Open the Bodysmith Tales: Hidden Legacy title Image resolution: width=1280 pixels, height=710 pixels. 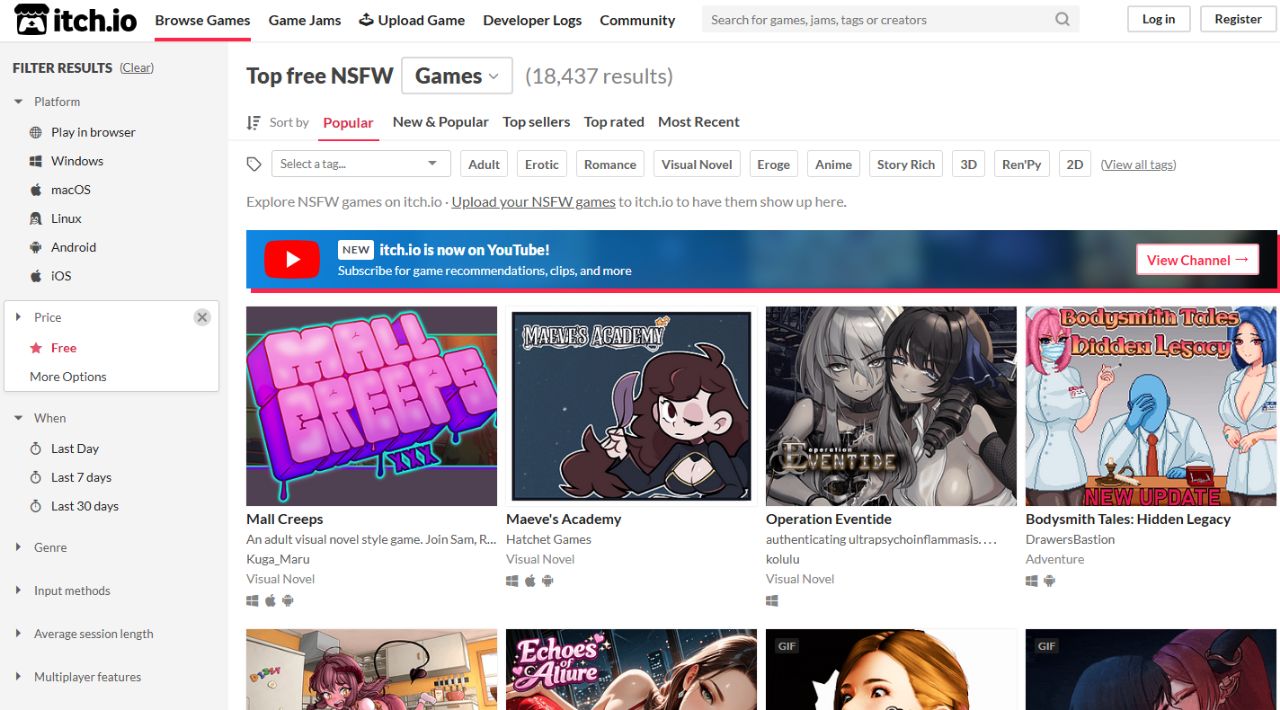point(1128,519)
